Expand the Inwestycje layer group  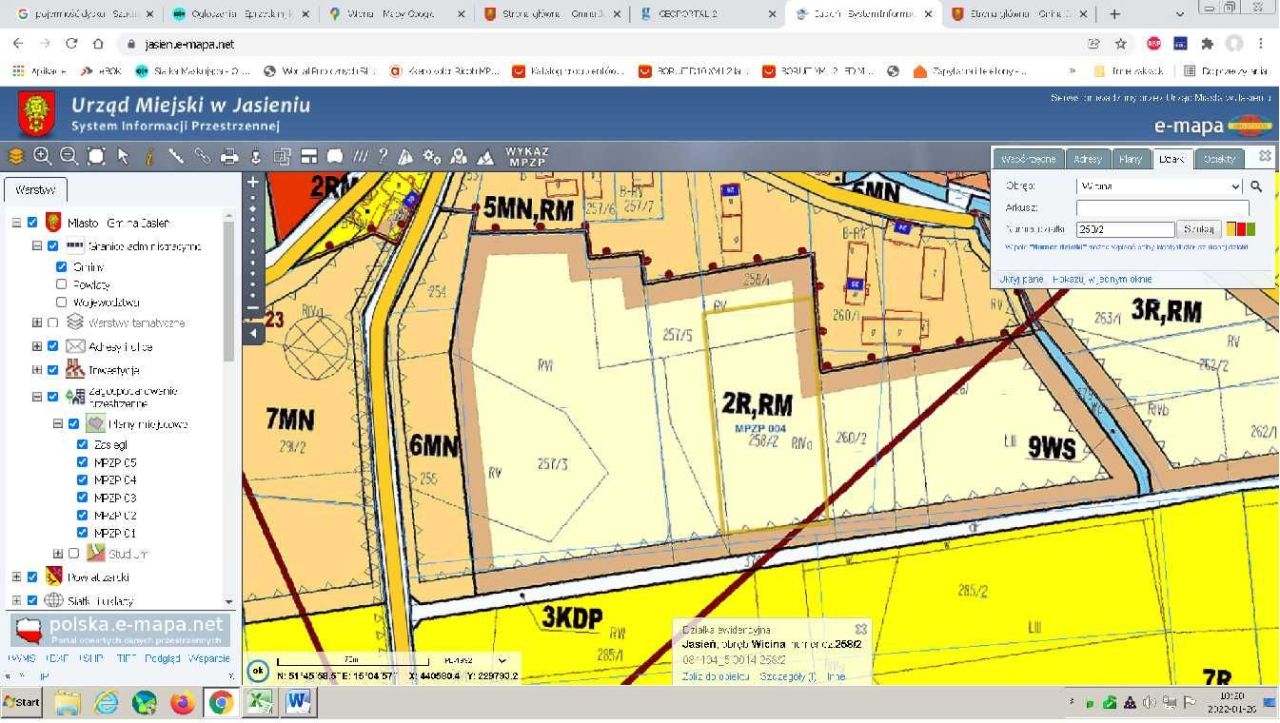[x=37, y=370]
